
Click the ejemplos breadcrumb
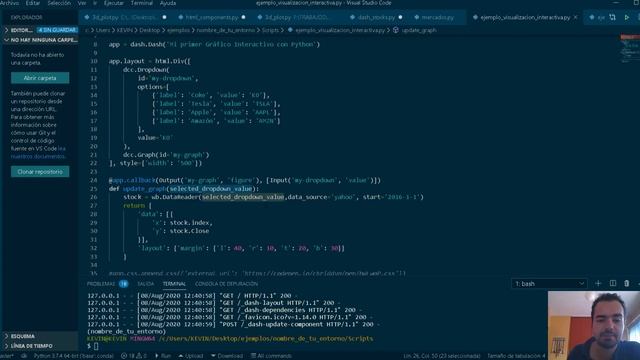pyautogui.click(x=178, y=30)
